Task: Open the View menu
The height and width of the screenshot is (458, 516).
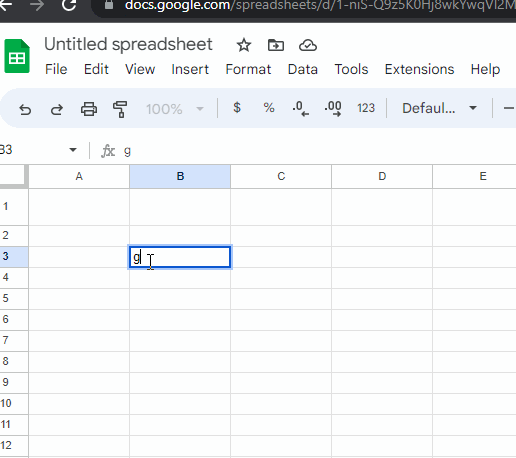Action: (140, 69)
